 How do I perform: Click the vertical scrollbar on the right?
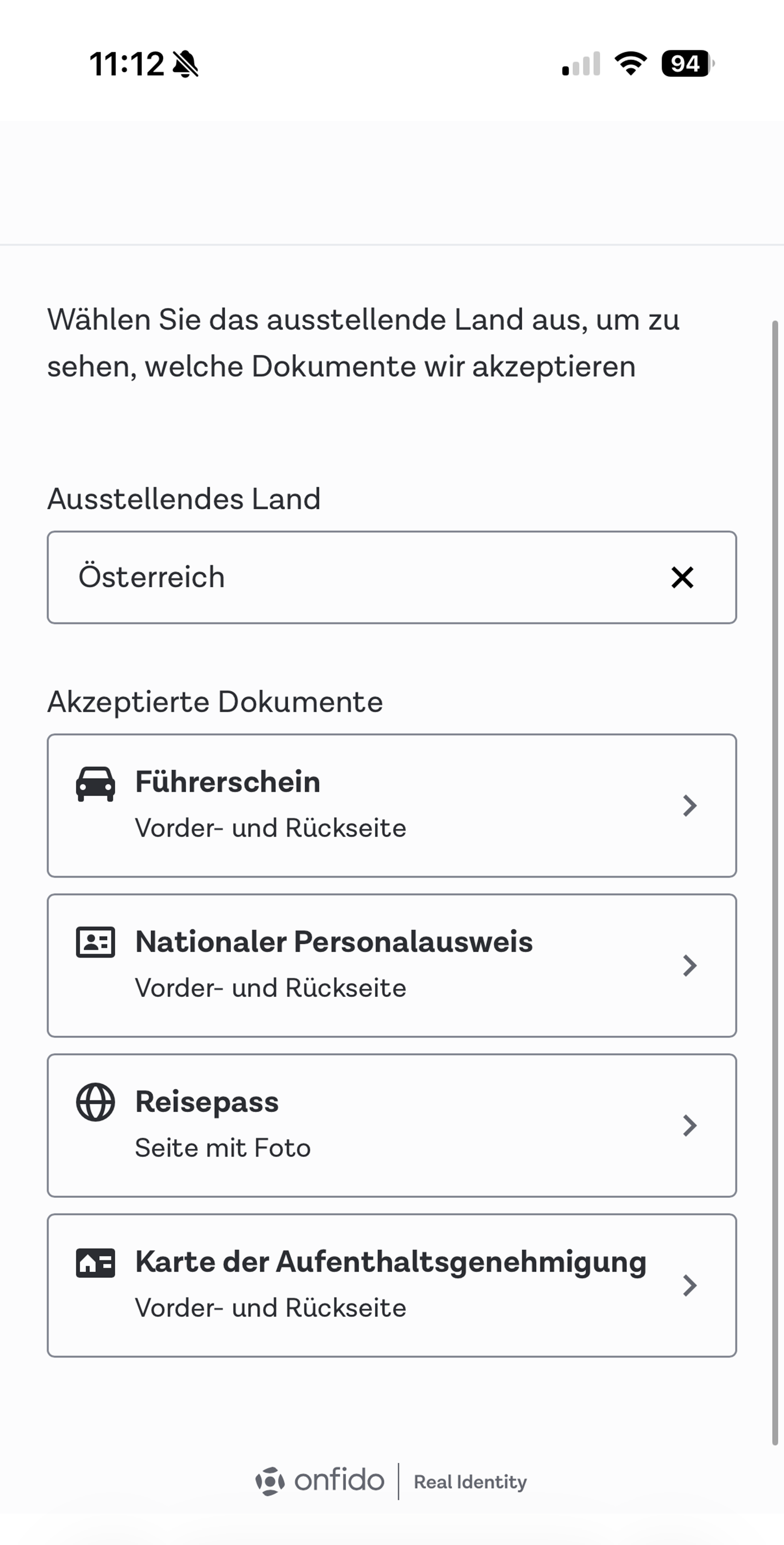pyautogui.click(x=775, y=882)
